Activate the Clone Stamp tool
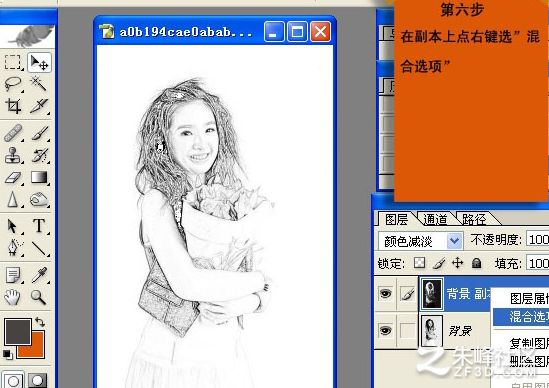 pos(13,155)
